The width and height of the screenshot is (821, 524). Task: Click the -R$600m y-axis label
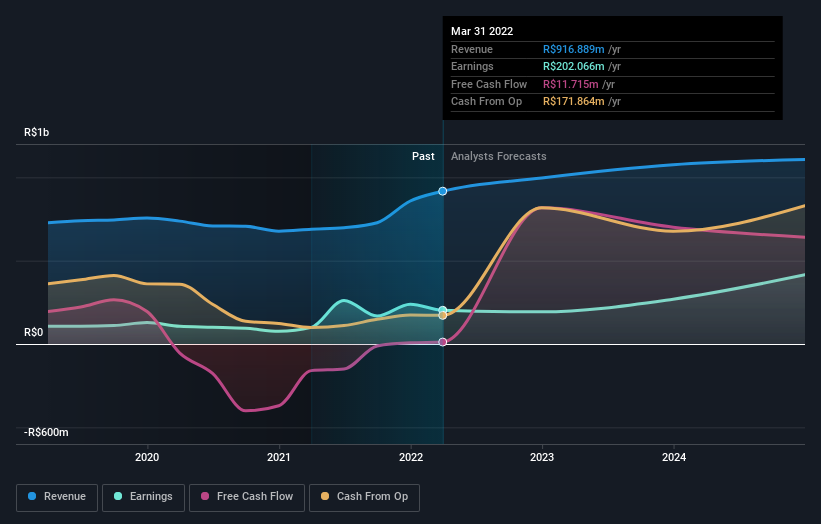[x=46, y=432]
